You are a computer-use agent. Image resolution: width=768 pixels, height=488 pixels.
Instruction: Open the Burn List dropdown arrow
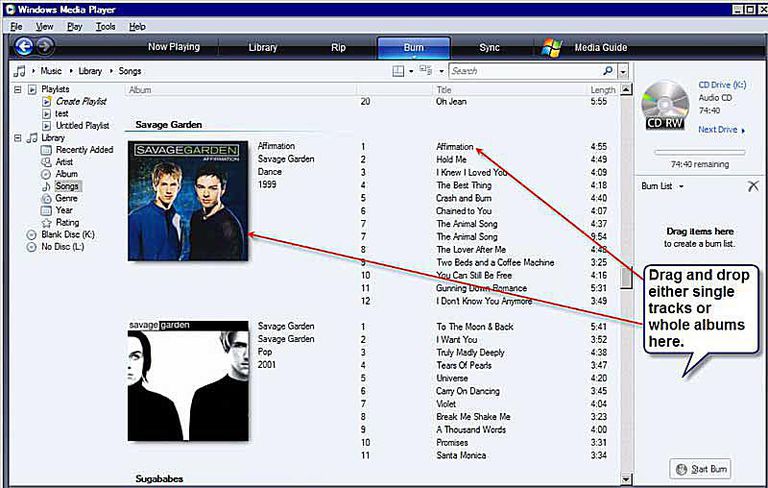681,186
